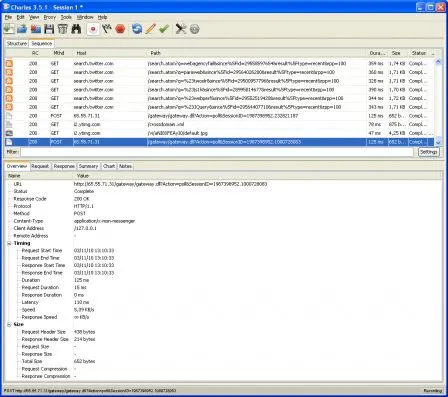Sort by the Host column header
The image size is (448, 397).
pyautogui.click(x=81, y=53)
